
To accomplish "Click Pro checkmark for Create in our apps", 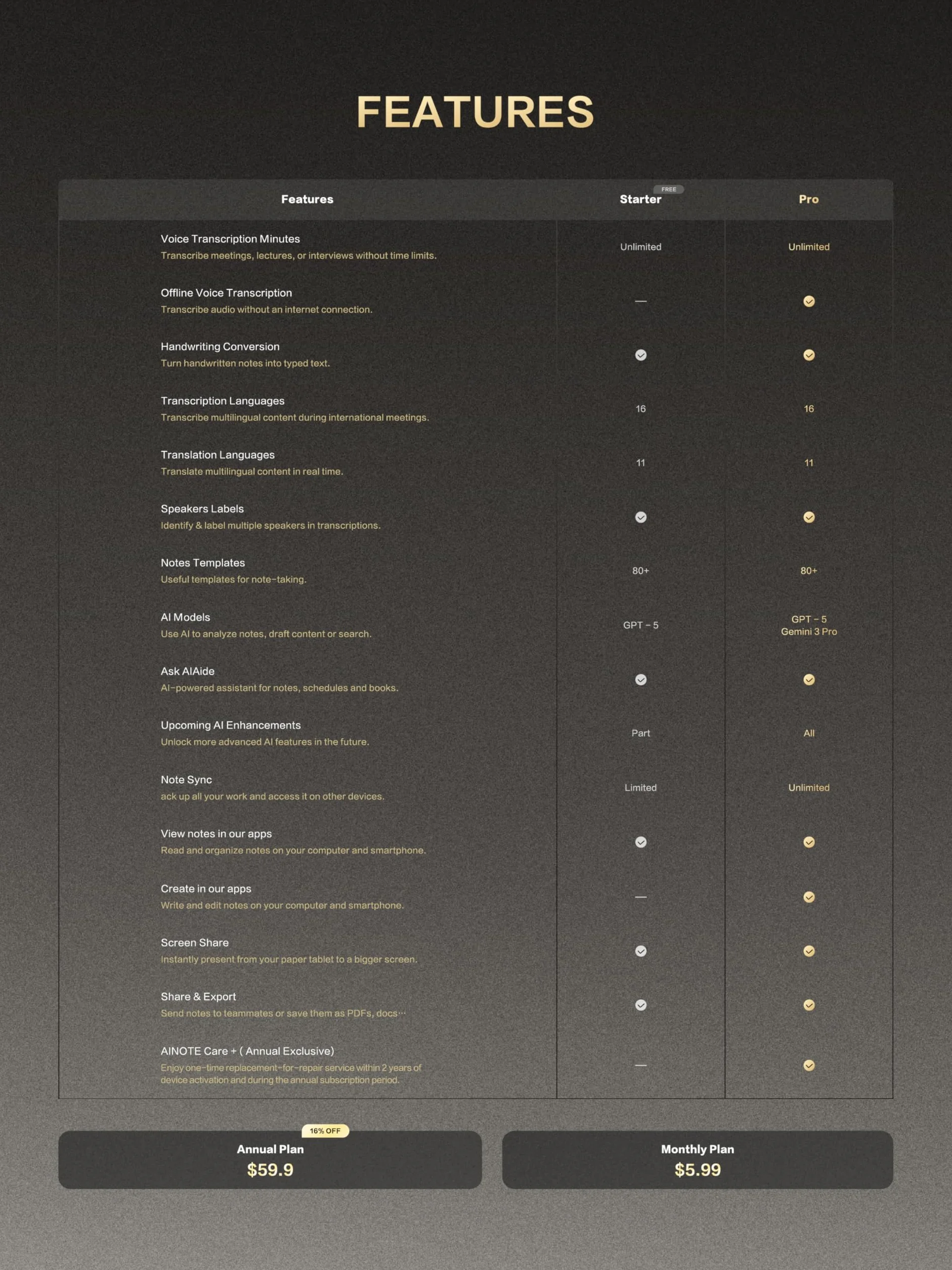I will [808, 897].
